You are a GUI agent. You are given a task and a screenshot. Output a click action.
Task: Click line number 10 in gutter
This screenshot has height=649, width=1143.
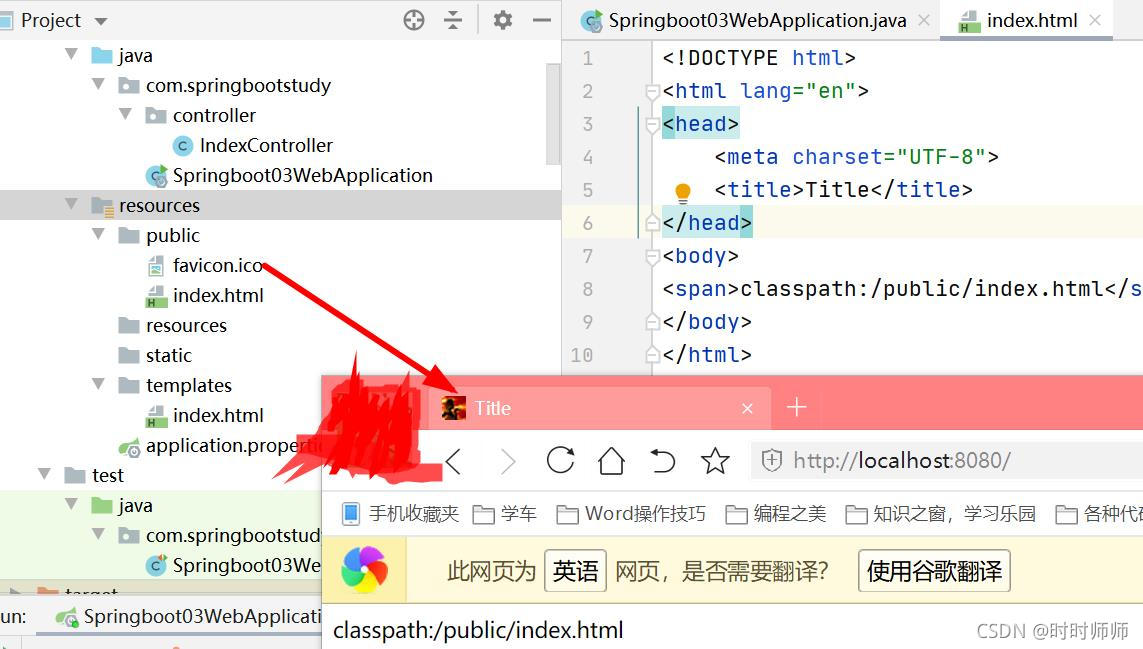(582, 355)
